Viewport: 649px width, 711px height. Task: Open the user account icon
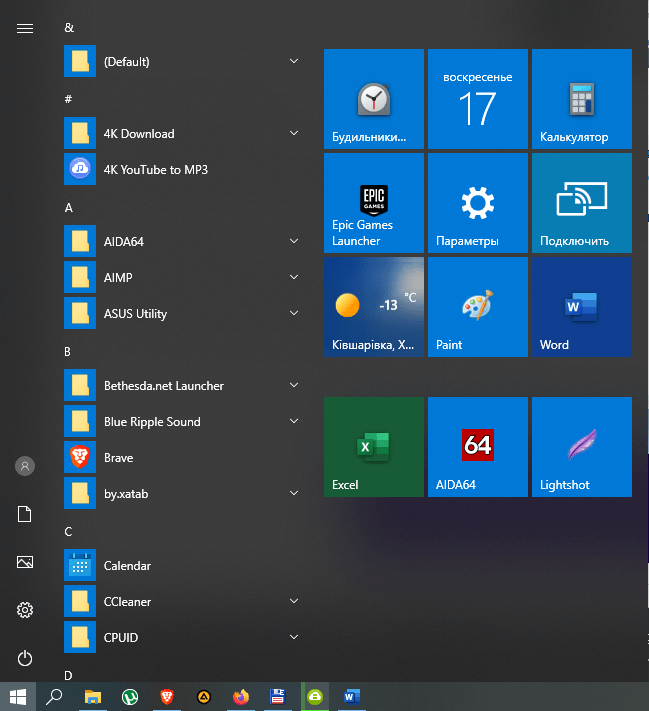(25, 466)
